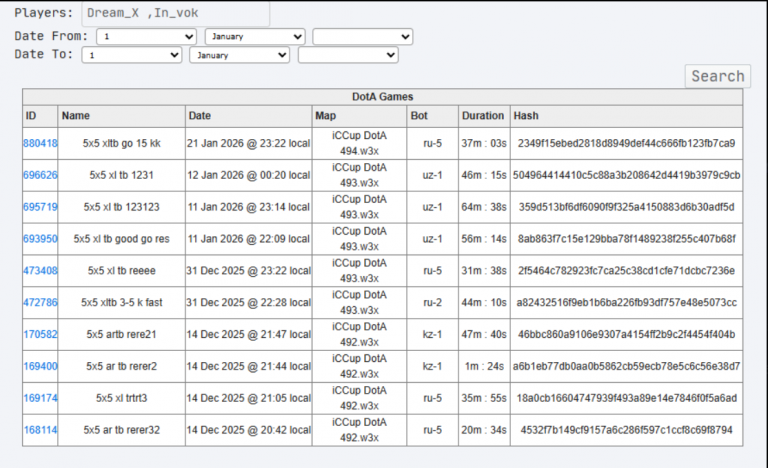This screenshot has height=468, width=768.
Task: Expand the Date To year dropdown
Action: tap(348, 55)
